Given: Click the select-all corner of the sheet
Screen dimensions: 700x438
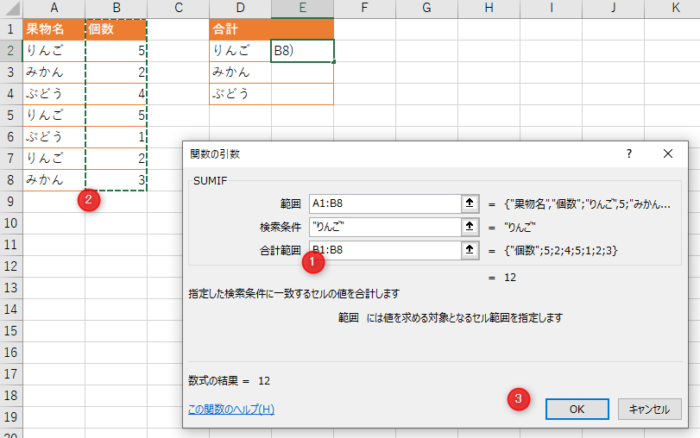Looking at the screenshot, I should click(x=10, y=9).
